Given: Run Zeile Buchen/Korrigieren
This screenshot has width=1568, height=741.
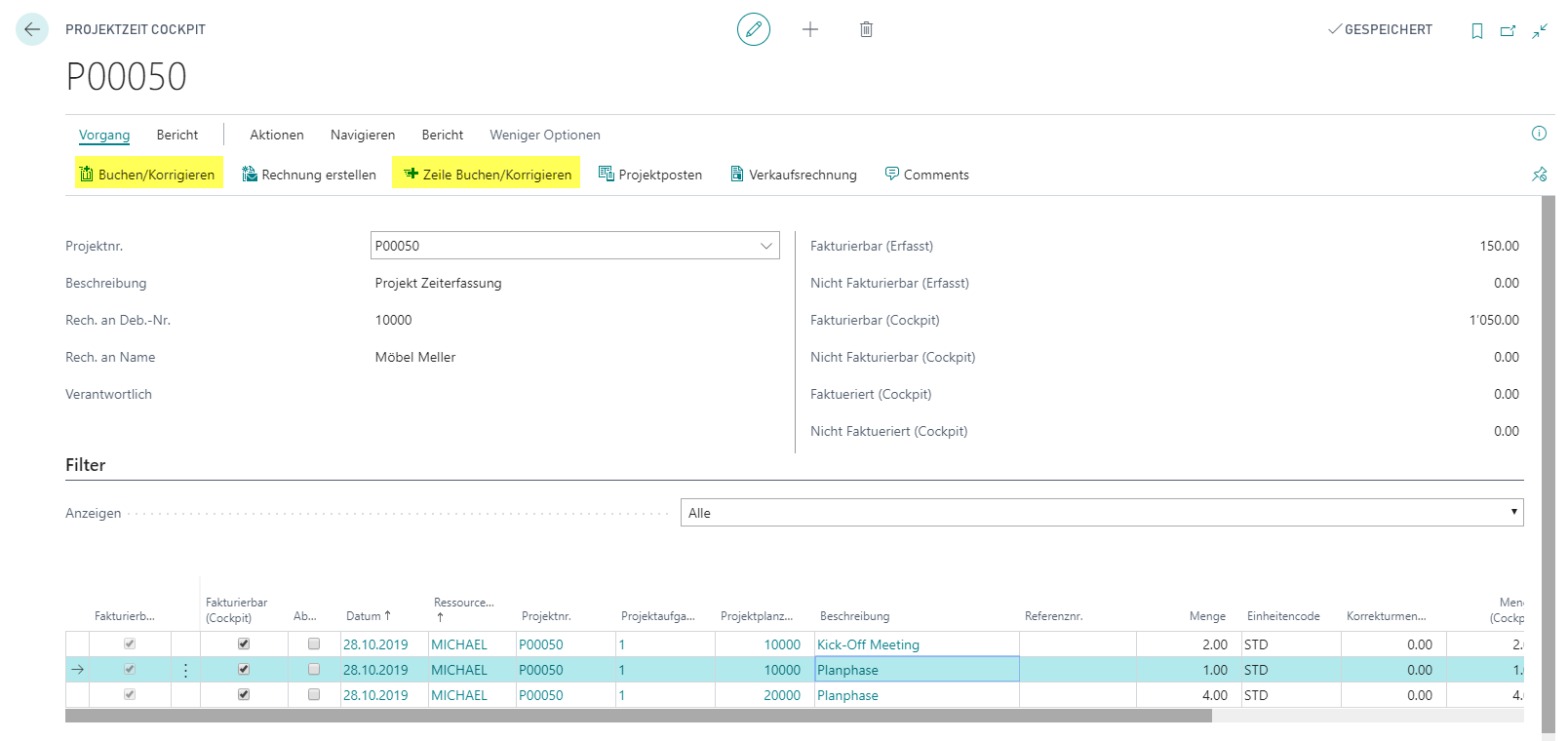Looking at the screenshot, I should point(487,174).
